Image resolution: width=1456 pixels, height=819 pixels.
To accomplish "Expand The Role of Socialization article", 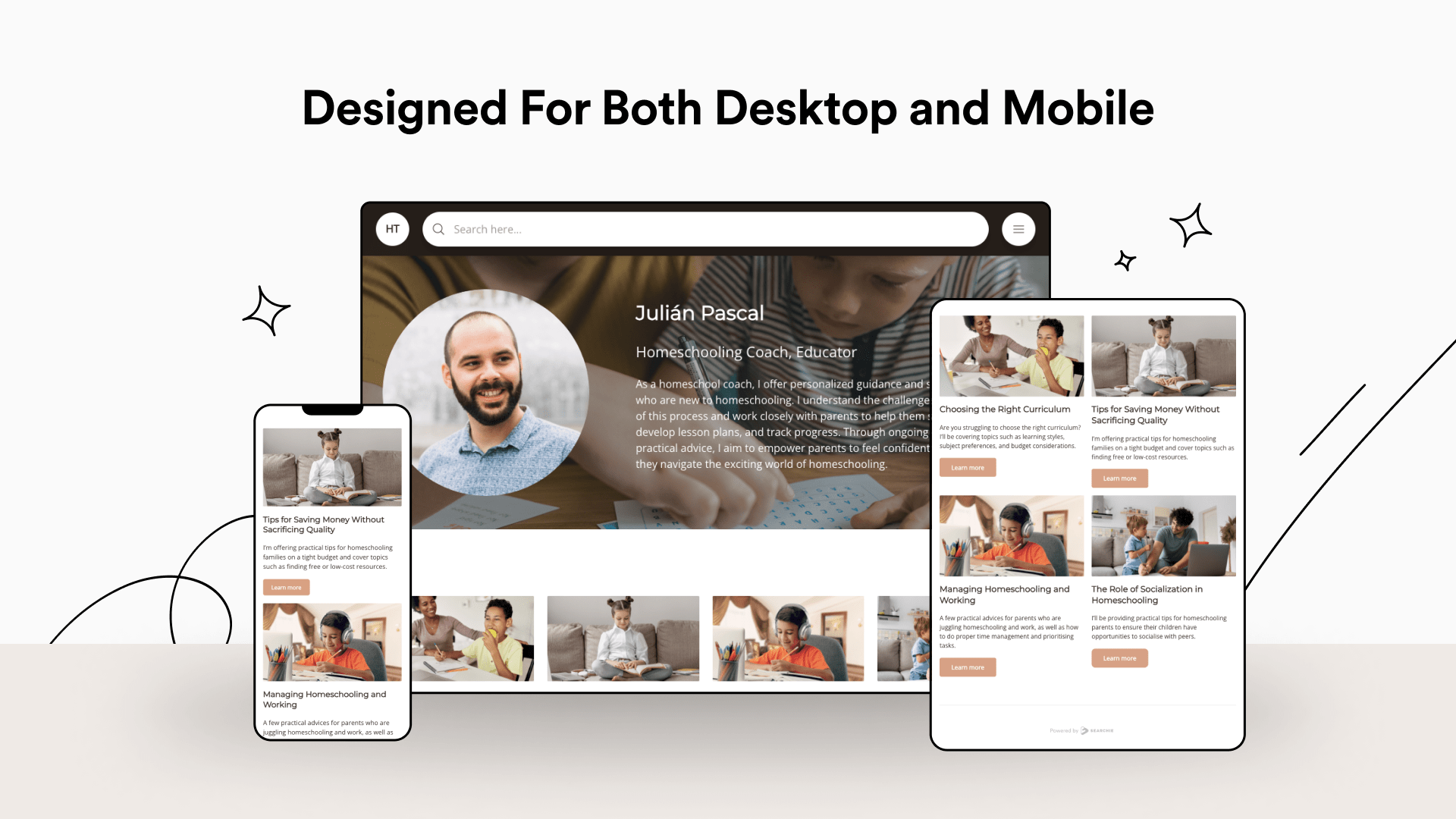I will point(1119,657).
